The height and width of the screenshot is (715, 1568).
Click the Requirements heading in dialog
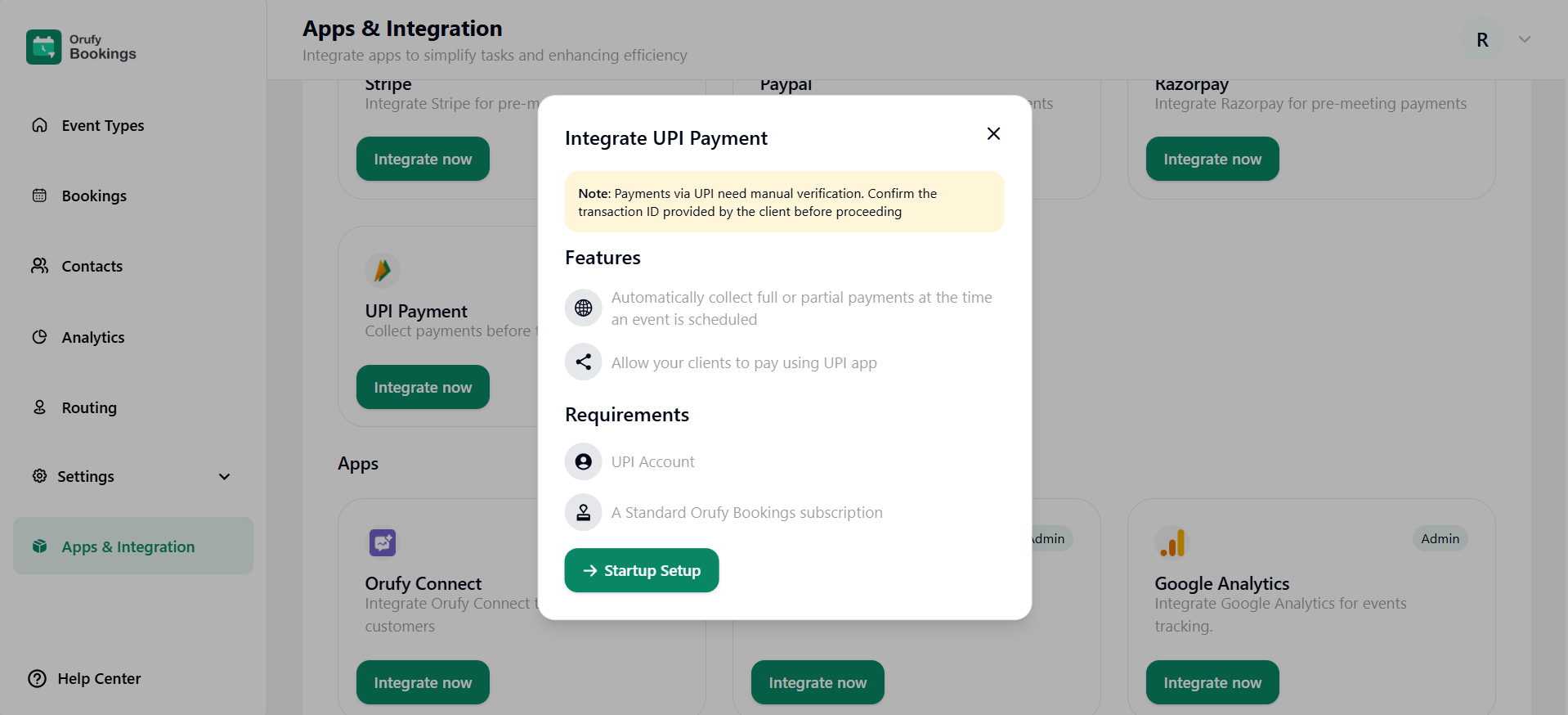click(627, 415)
